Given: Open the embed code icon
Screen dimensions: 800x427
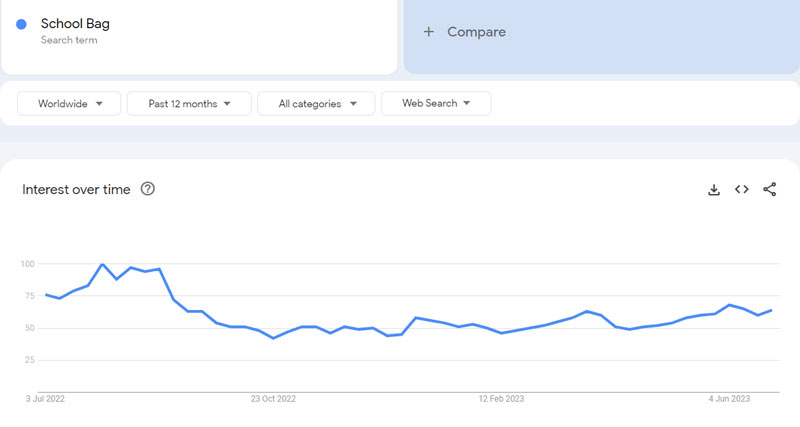Looking at the screenshot, I should click(x=742, y=190).
